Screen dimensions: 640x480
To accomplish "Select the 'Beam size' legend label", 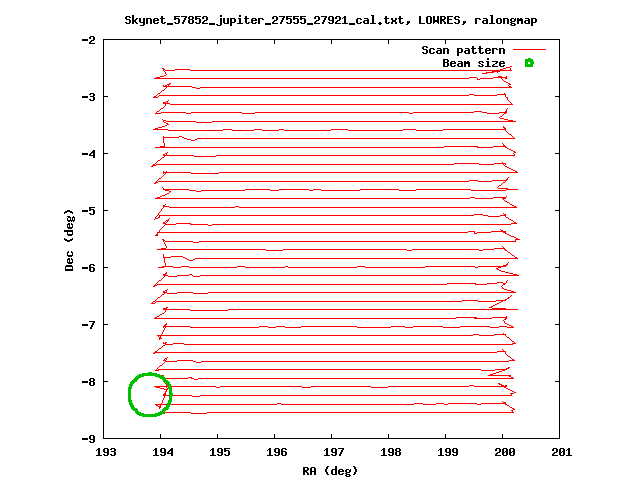I will (x=473, y=63).
